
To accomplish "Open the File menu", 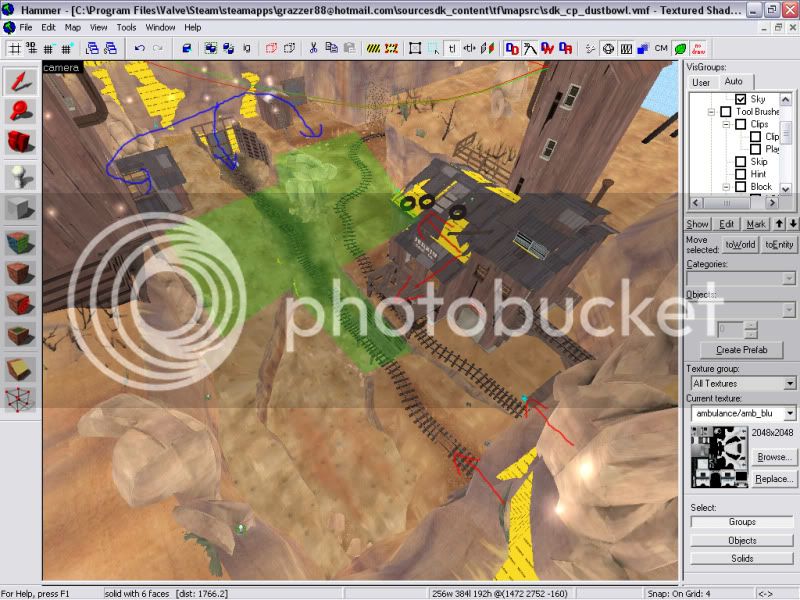I will [x=26, y=27].
